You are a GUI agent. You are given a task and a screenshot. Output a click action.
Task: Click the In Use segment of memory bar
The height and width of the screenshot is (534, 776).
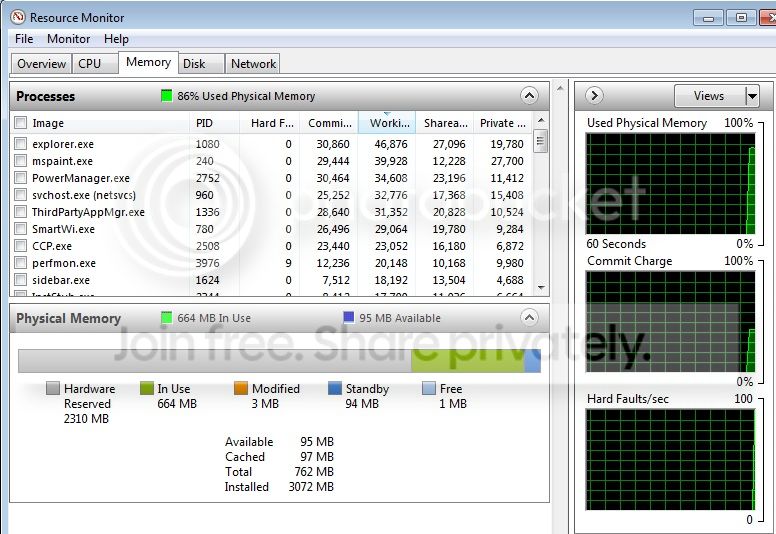[x=468, y=361]
